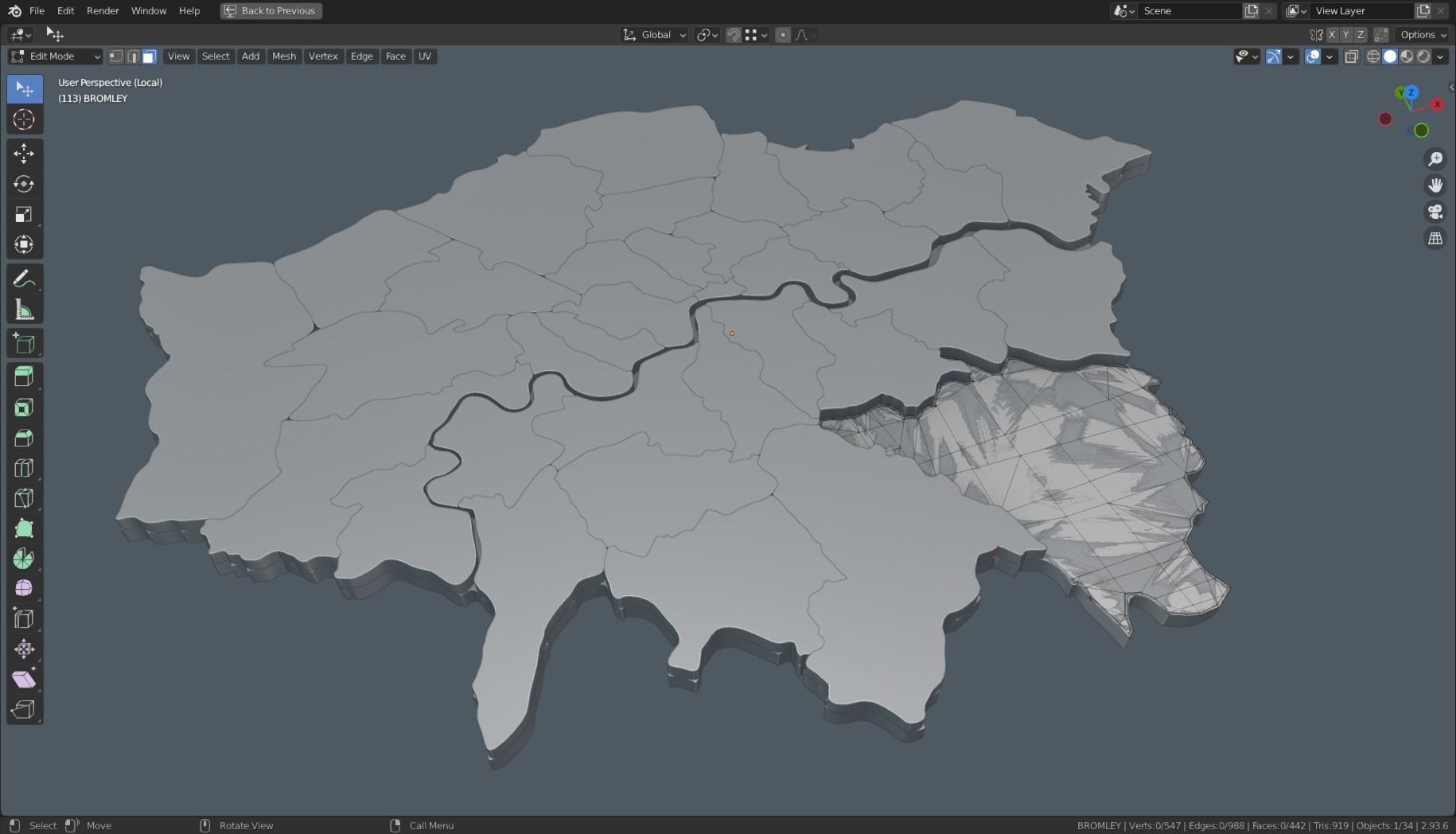Open Global transform orientation dropdown
This screenshot has width=1456, height=834.
pos(654,35)
